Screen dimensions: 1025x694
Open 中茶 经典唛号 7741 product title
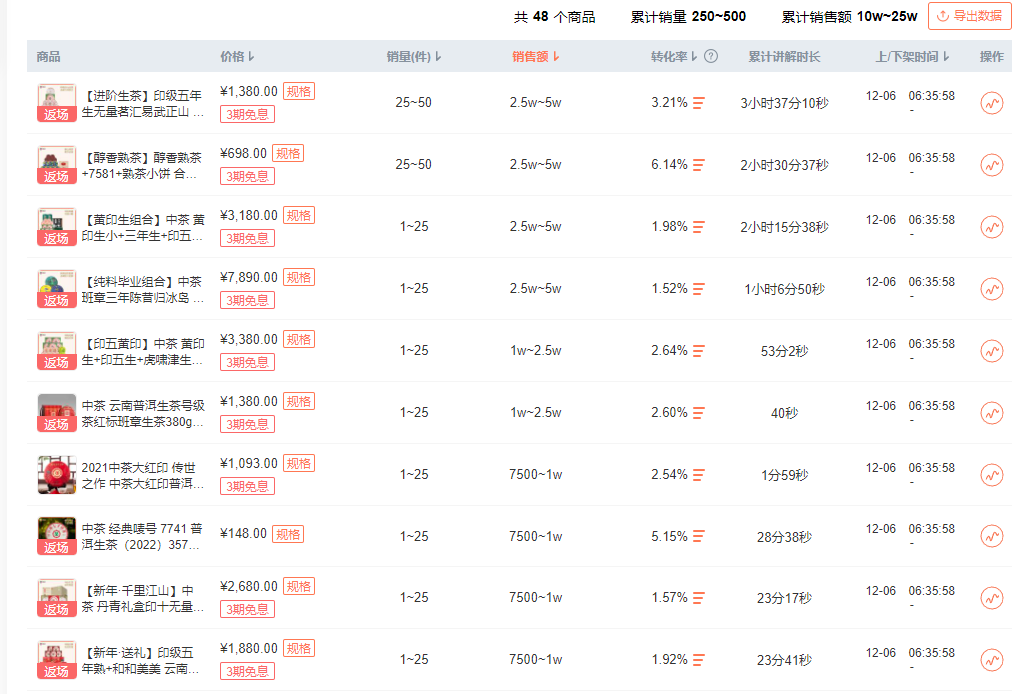click(143, 537)
